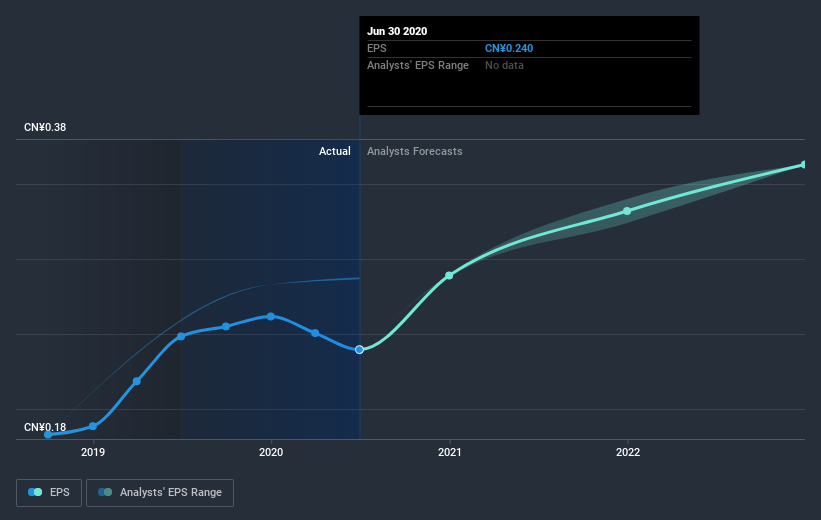Click the 2022 x-axis label

(628, 452)
